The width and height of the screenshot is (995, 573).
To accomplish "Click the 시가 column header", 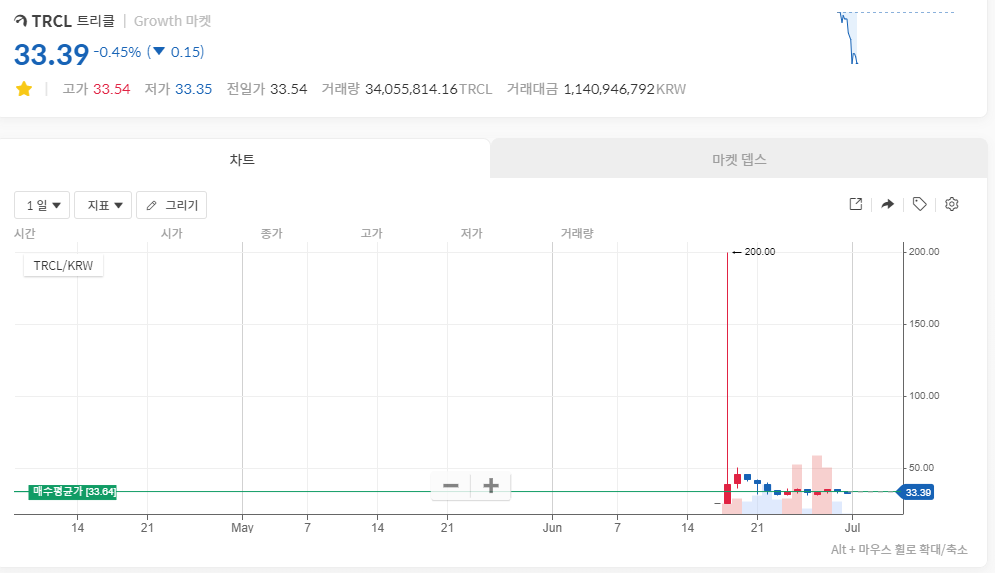I will [x=171, y=234].
